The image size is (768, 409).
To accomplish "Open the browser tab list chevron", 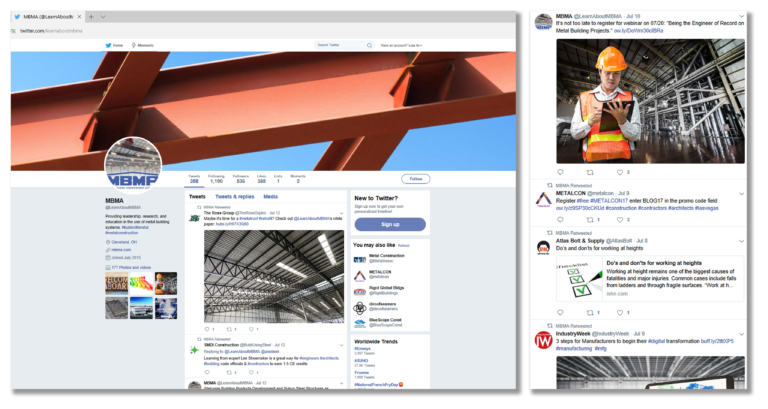I will tap(103, 17).
